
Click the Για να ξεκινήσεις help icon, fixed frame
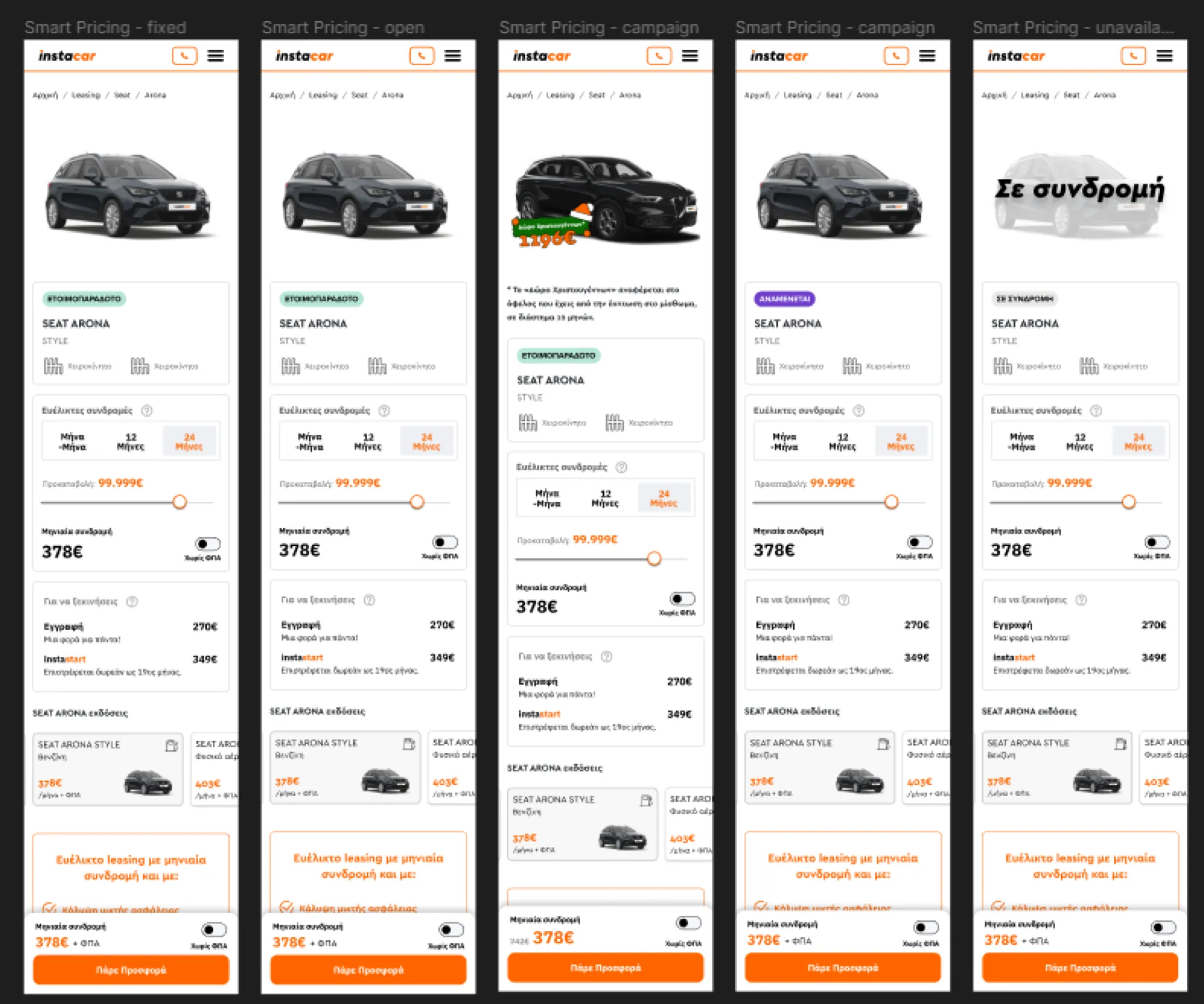(x=132, y=601)
